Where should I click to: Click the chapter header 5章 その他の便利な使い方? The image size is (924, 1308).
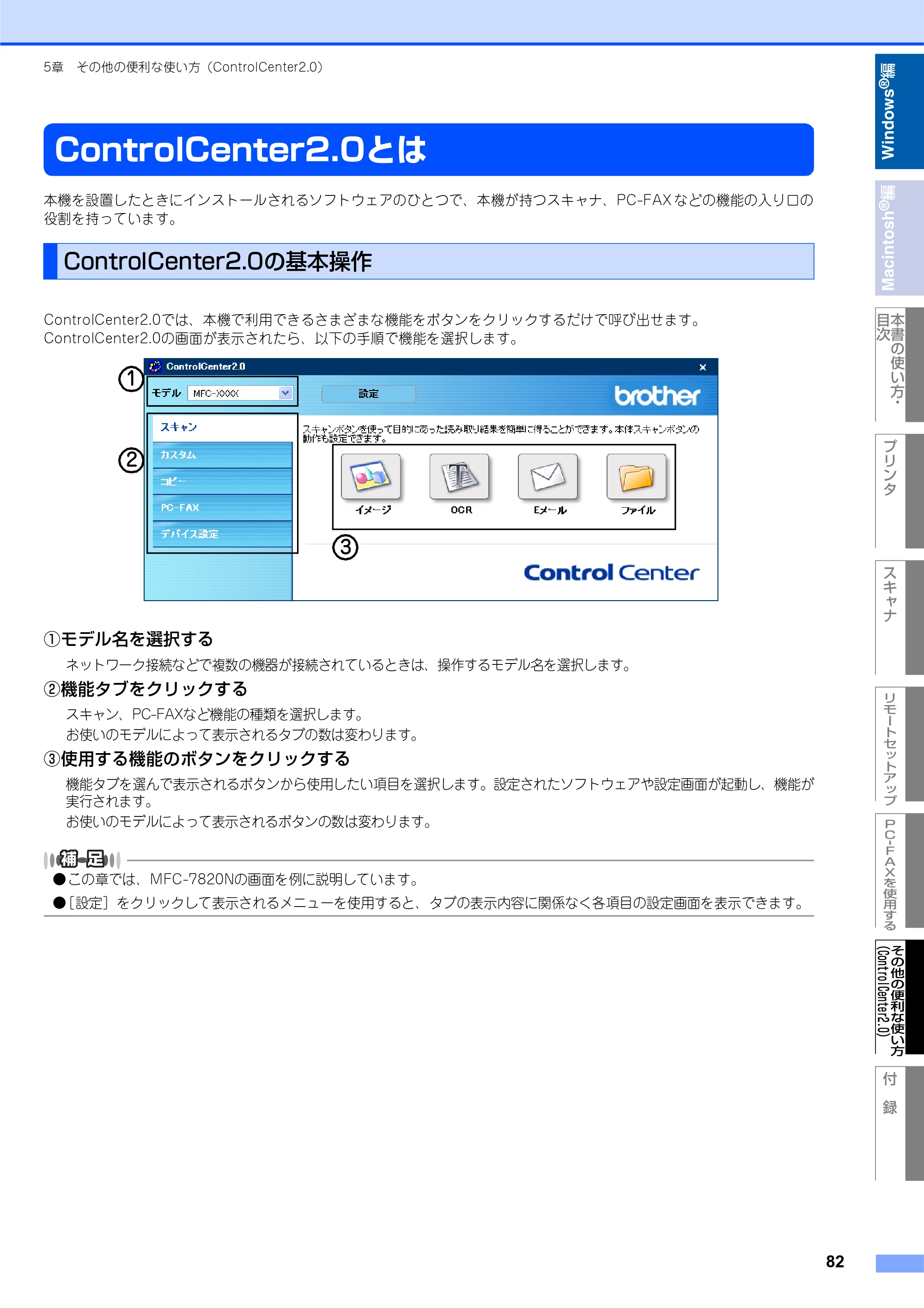pyautogui.click(x=183, y=67)
